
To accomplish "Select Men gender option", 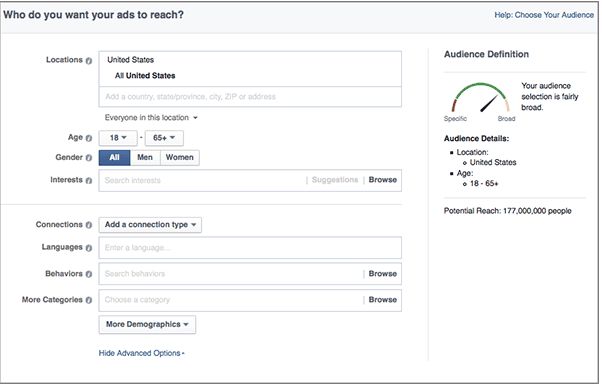I will click(x=145, y=157).
